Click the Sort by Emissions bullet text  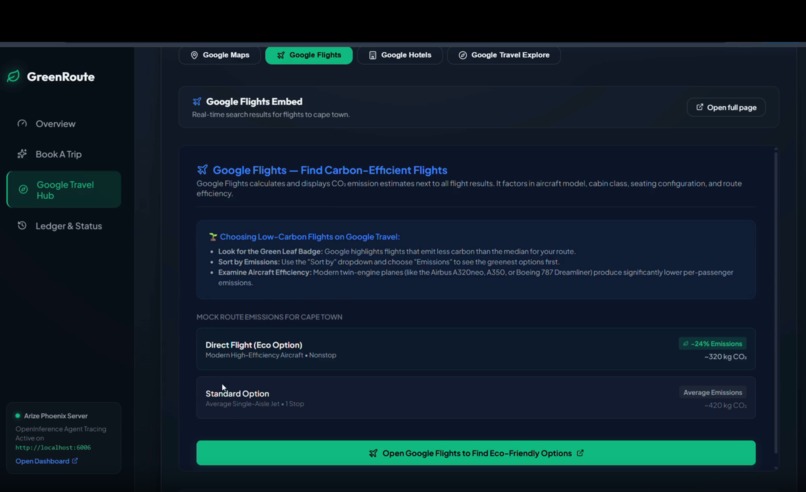click(389, 262)
